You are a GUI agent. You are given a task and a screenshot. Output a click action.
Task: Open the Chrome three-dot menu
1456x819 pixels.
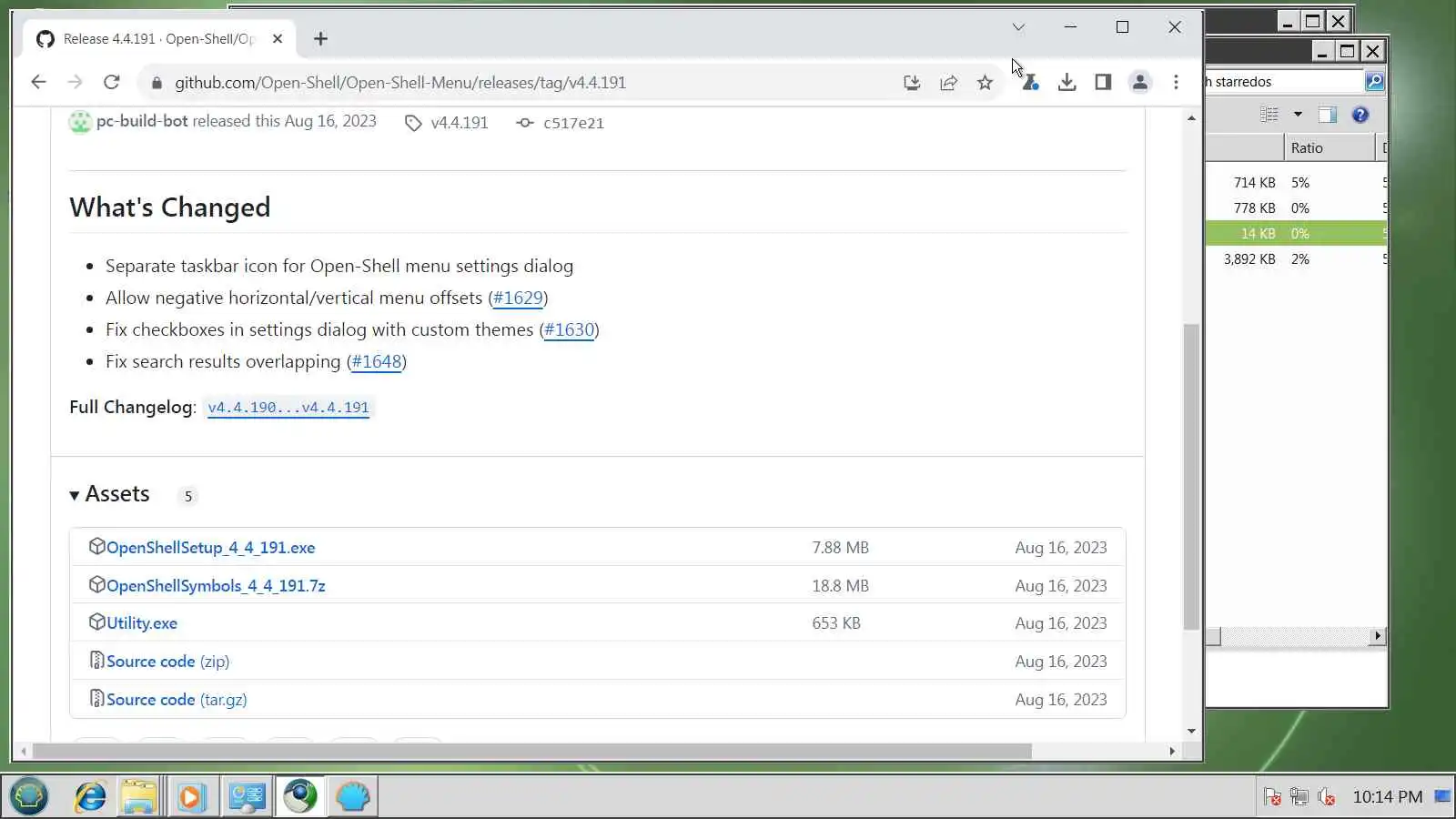[x=1176, y=83]
